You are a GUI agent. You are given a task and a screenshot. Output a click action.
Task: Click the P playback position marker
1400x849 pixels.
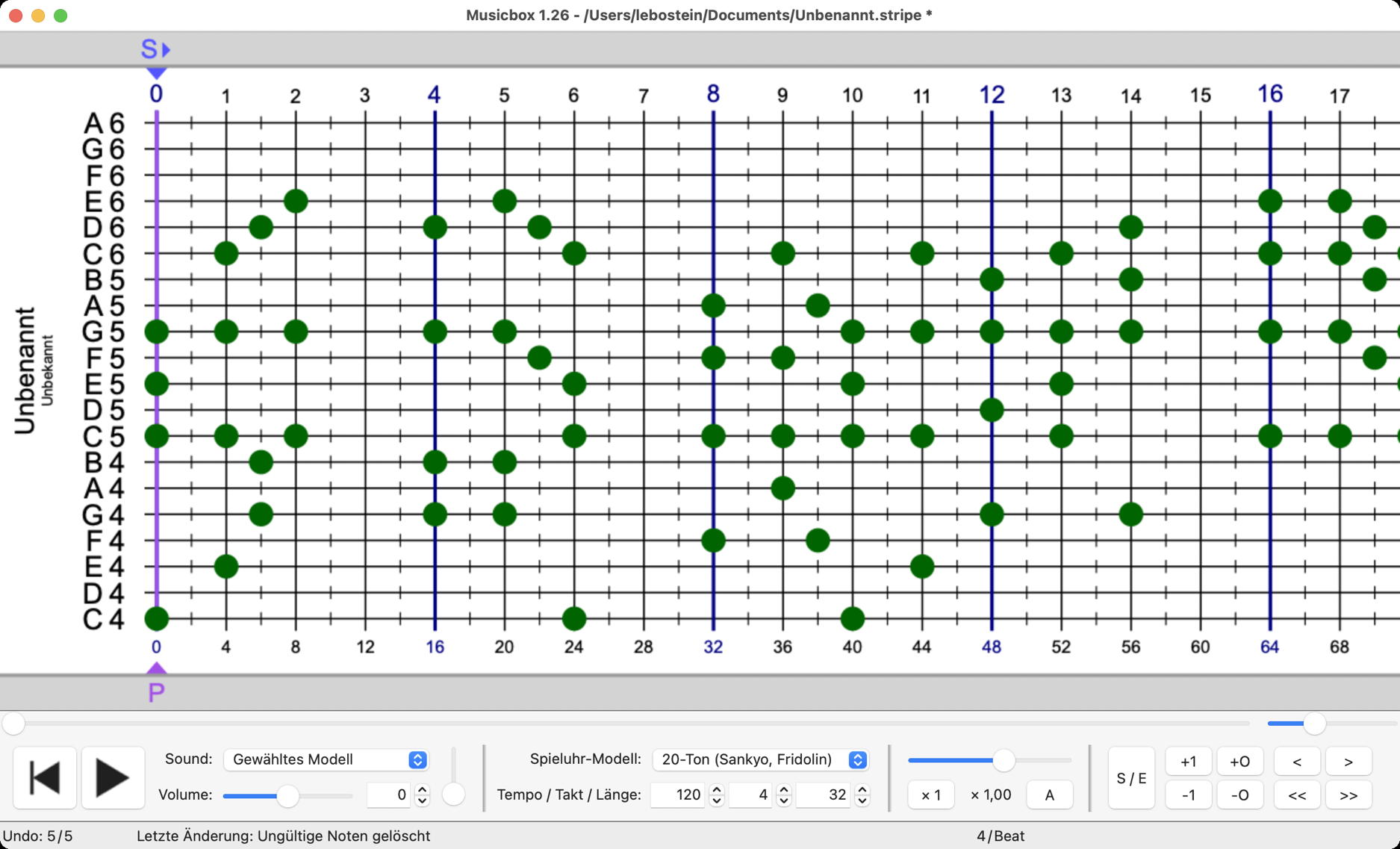[x=156, y=691]
